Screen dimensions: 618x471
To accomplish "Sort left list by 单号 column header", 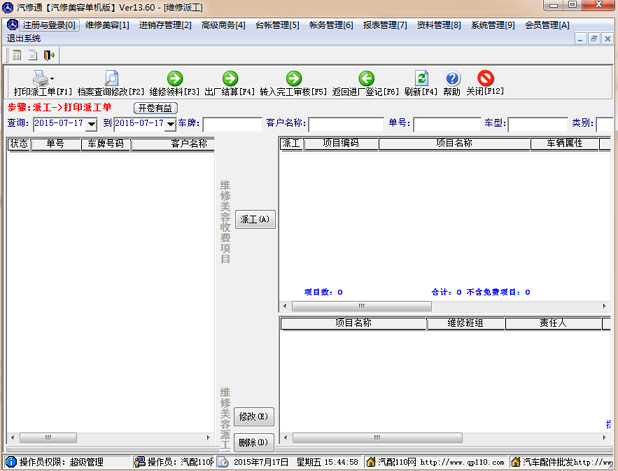I will 56,144.
